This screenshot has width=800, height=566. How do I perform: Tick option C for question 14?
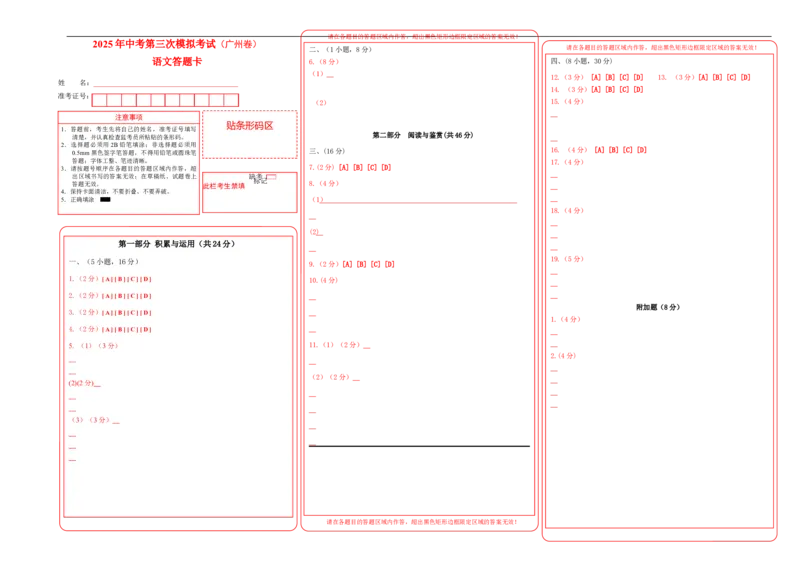[x=624, y=90]
